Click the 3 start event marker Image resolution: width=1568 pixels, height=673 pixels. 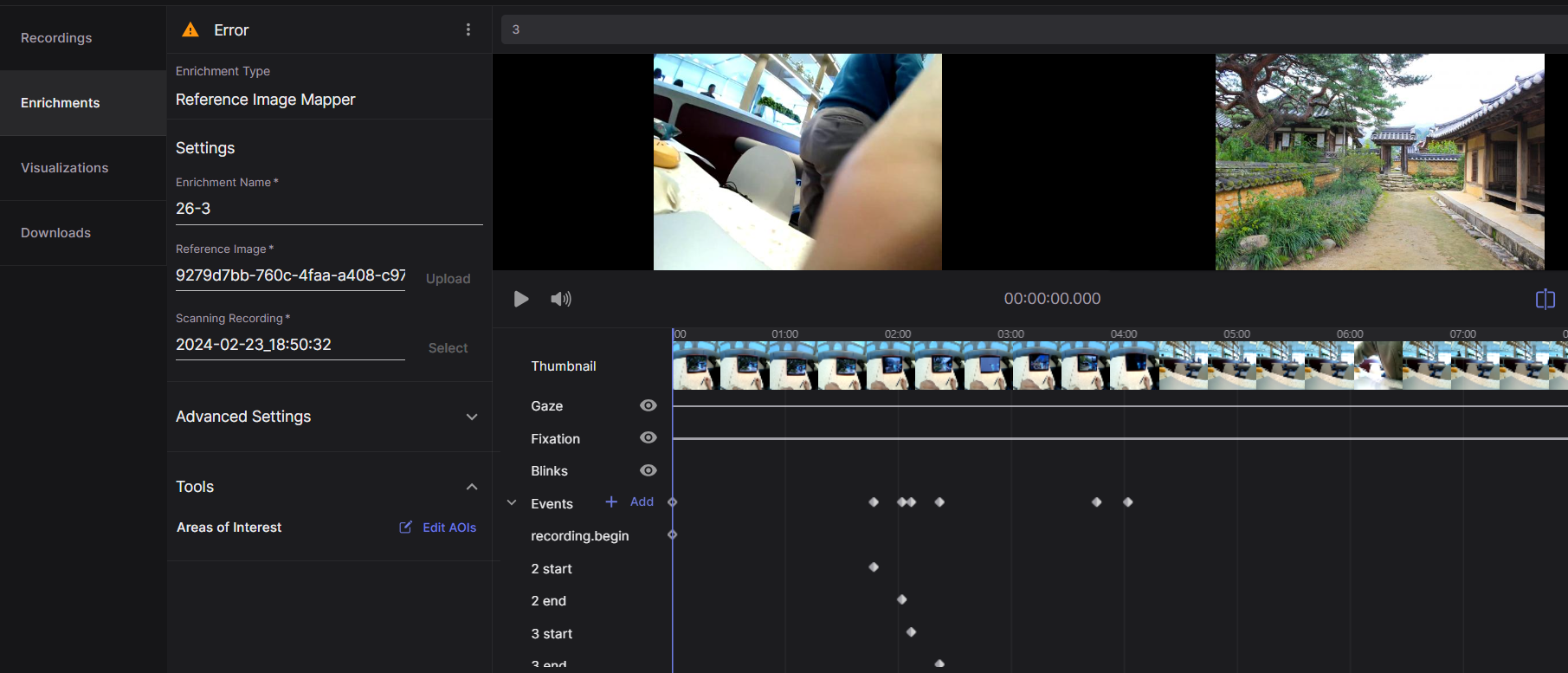(911, 632)
